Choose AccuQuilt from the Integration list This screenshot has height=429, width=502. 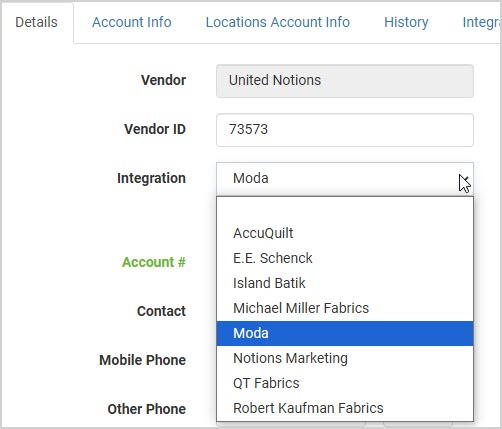tap(345, 233)
